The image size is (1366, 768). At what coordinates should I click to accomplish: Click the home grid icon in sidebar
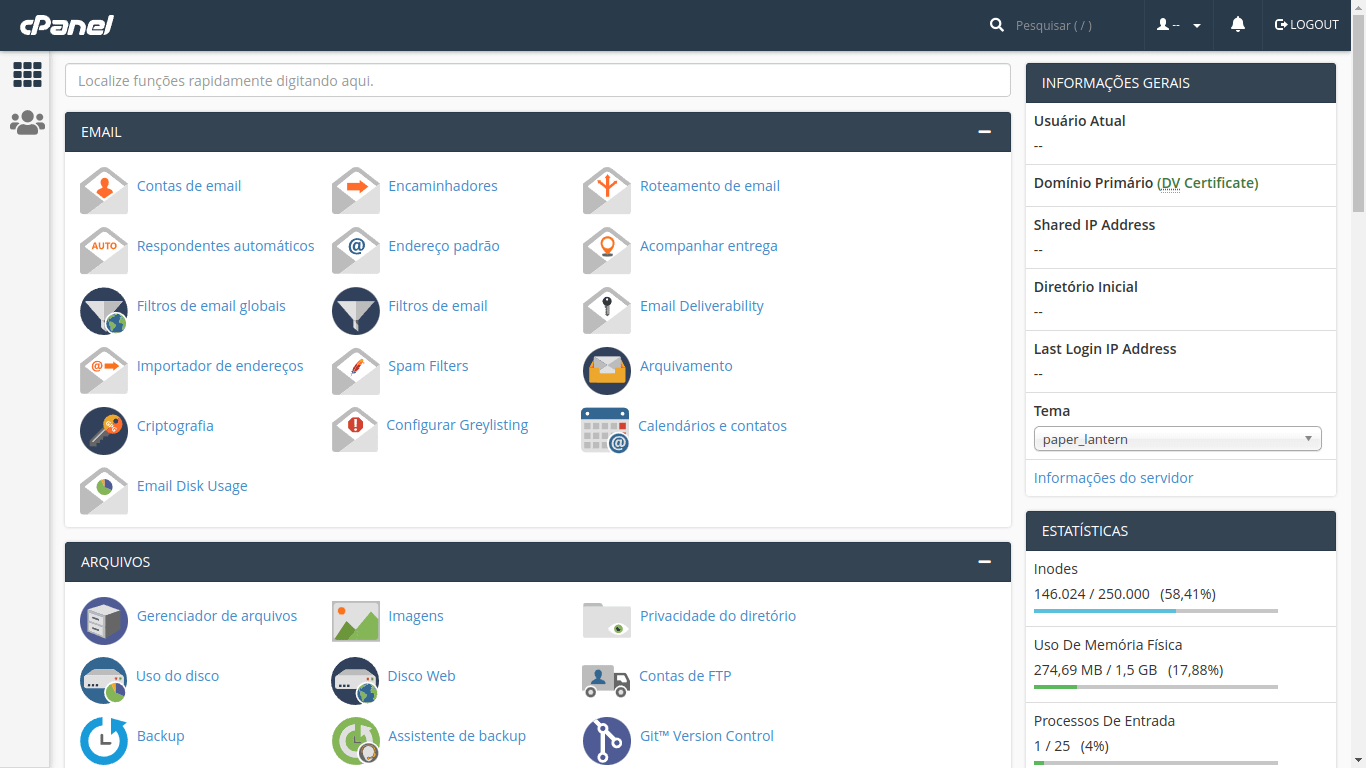tap(27, 74)
